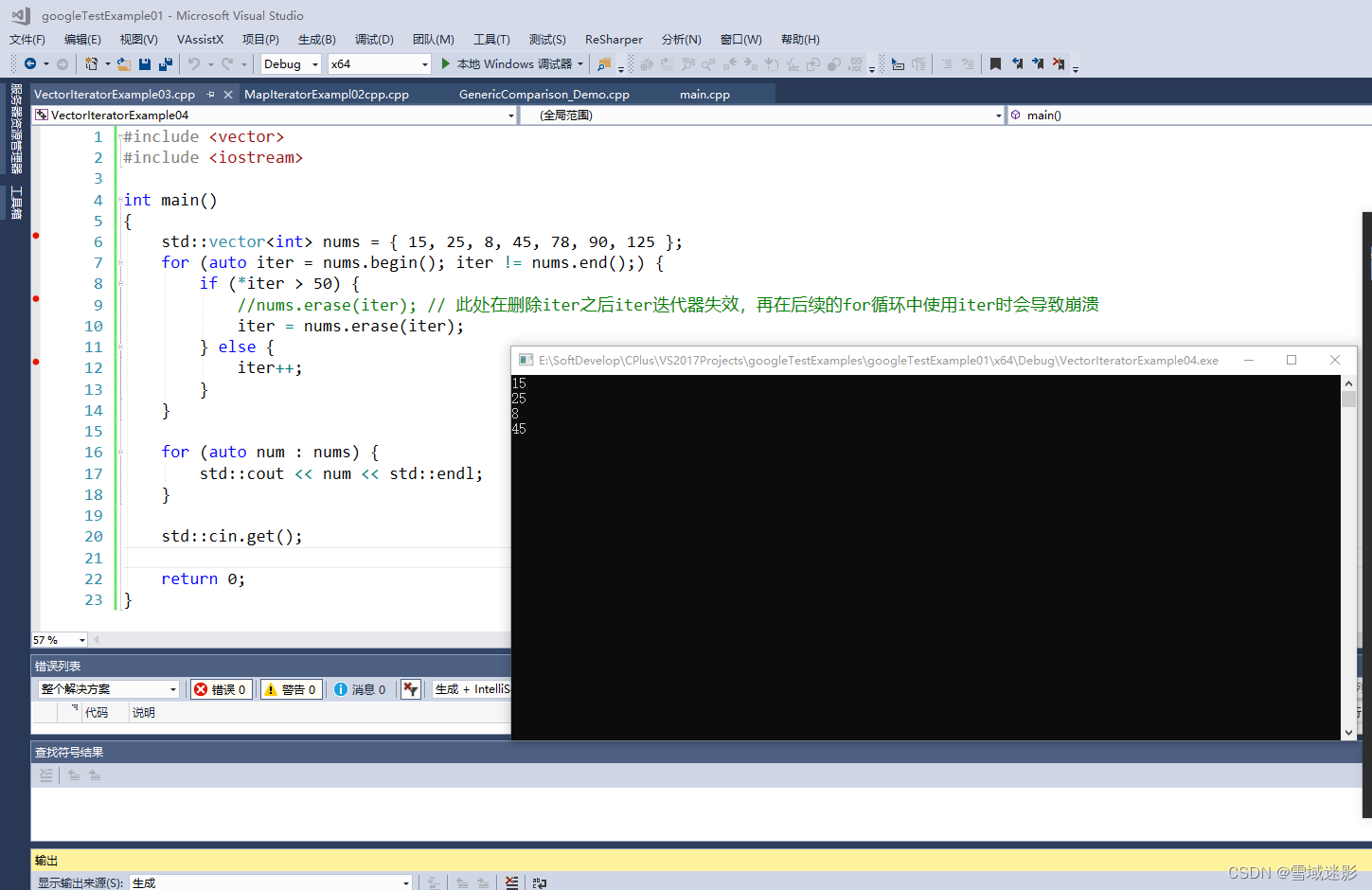Screen dimensions: 1372x890
Task: Clear all bookmarks icon
Action: click(x=1059, y=63)
